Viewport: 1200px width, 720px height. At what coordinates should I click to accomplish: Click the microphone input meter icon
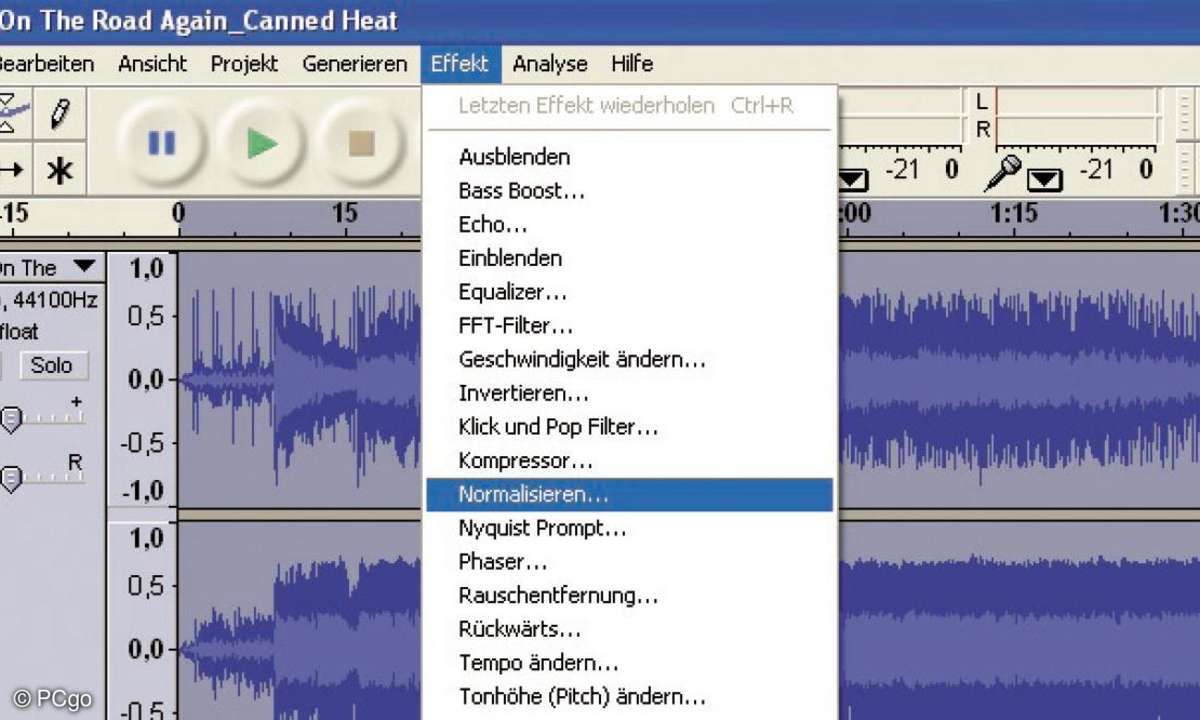[1002, 173]
